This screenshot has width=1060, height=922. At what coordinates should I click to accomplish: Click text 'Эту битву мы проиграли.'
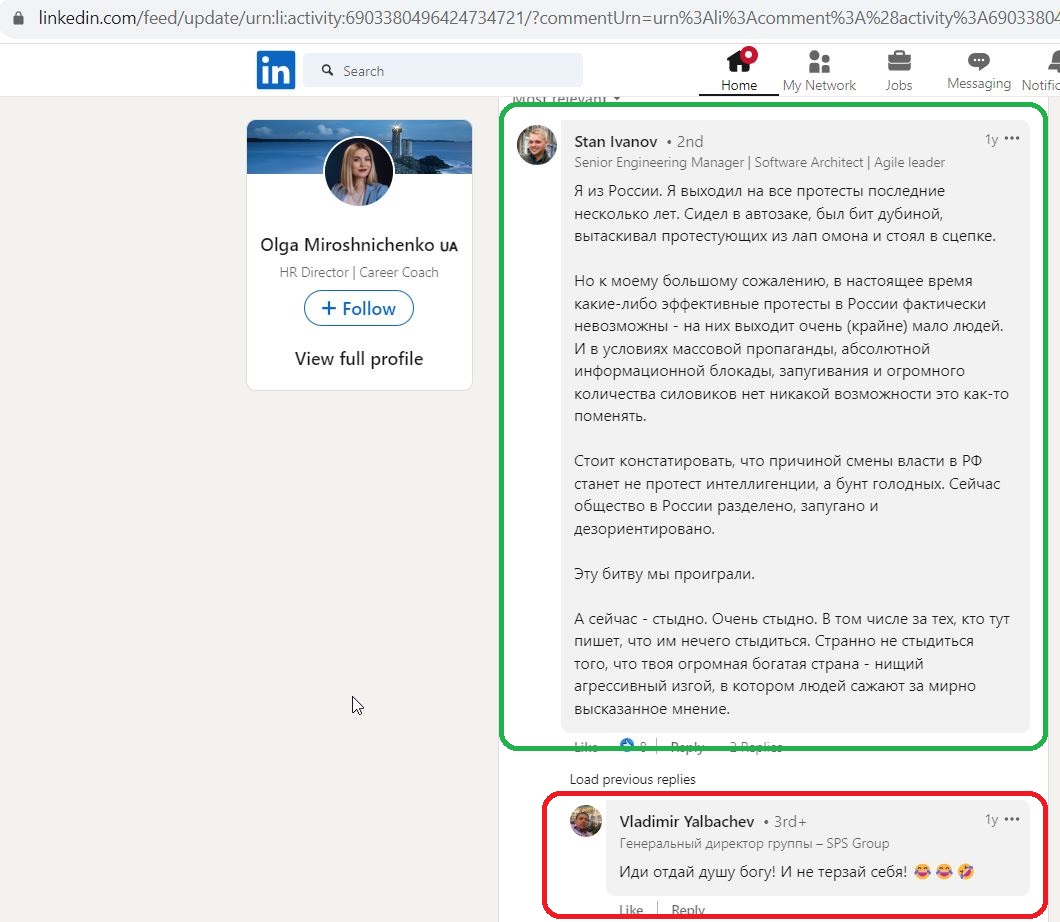pyautogui.click(x=664, y=574)
